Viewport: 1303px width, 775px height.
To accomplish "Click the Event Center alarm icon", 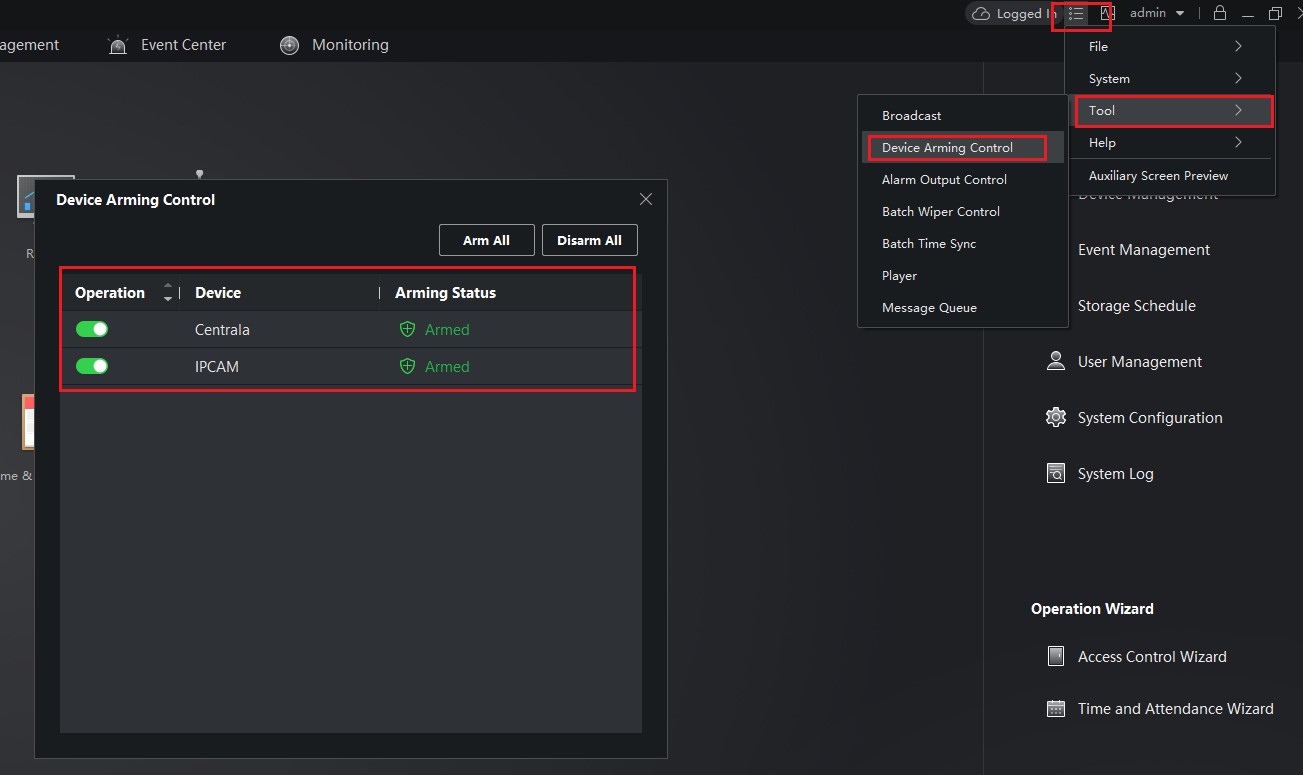I will pyautogui.click(x=119, y=45).
